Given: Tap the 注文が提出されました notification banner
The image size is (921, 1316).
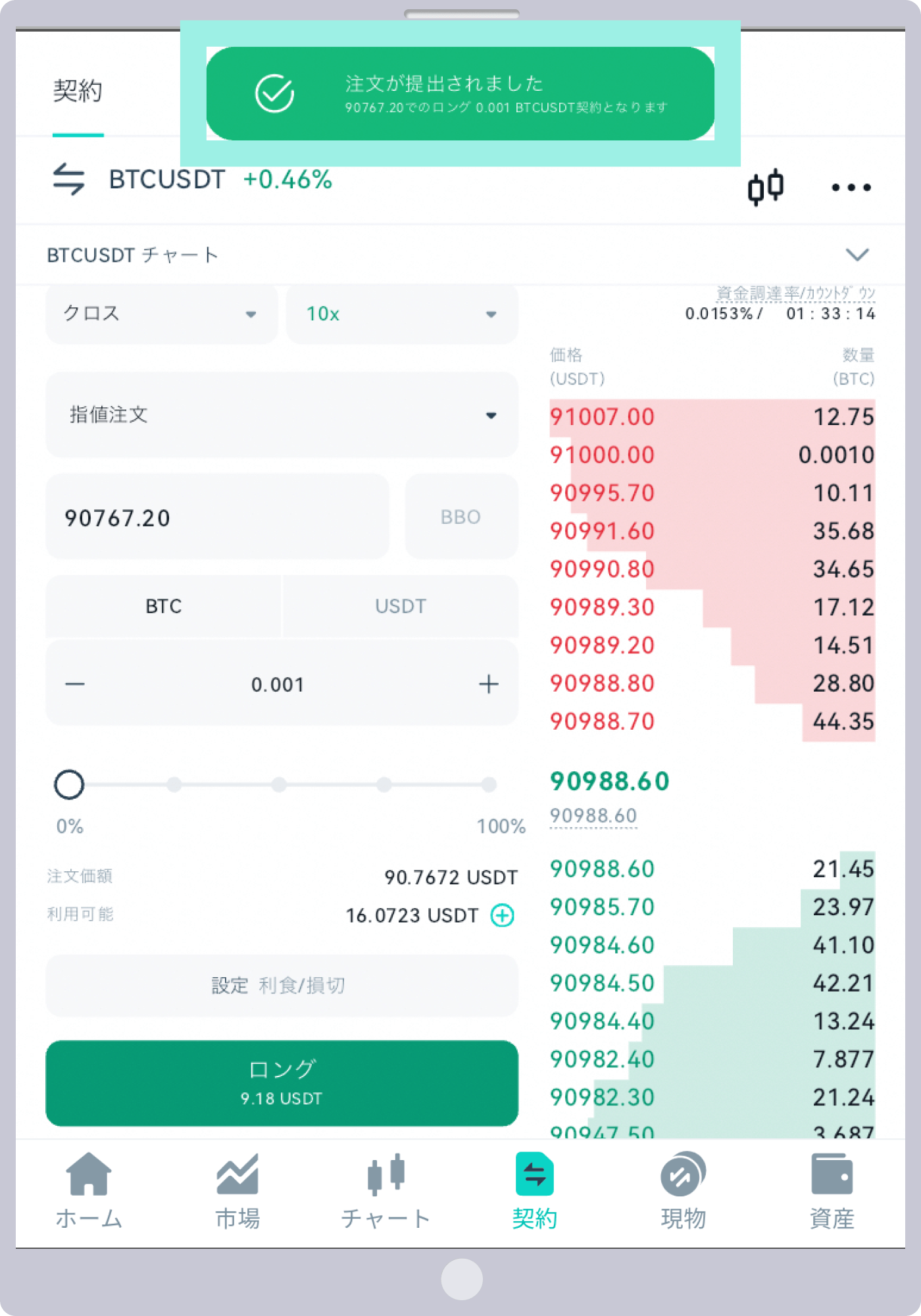Looking at the screenshot, I should 460,93.
